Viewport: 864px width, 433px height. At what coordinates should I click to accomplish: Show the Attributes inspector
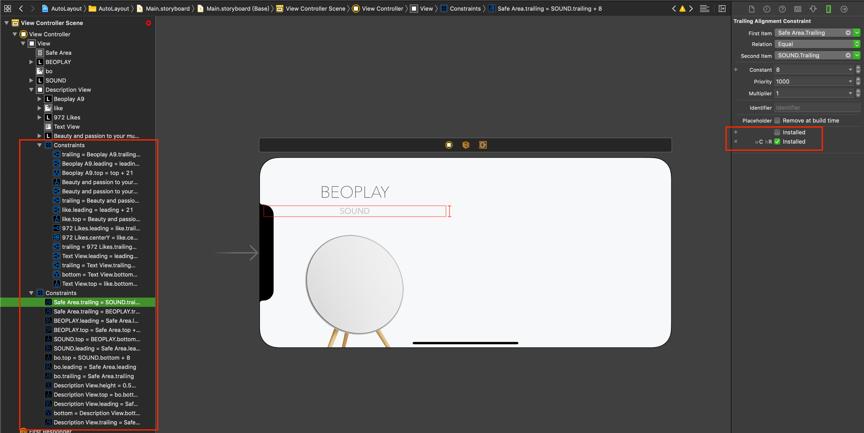(813, 9)
